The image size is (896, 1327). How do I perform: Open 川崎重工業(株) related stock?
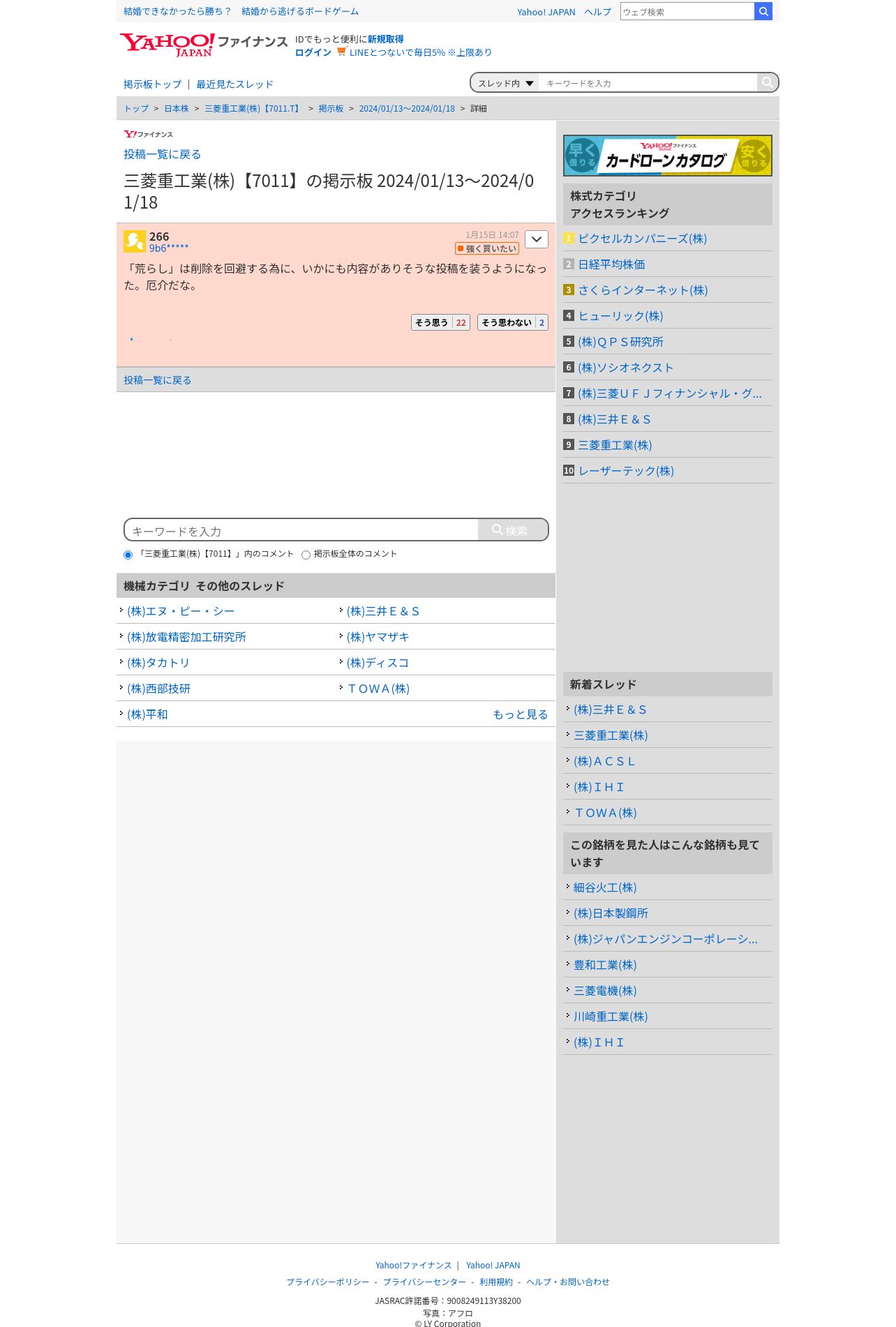point(611,1017)
